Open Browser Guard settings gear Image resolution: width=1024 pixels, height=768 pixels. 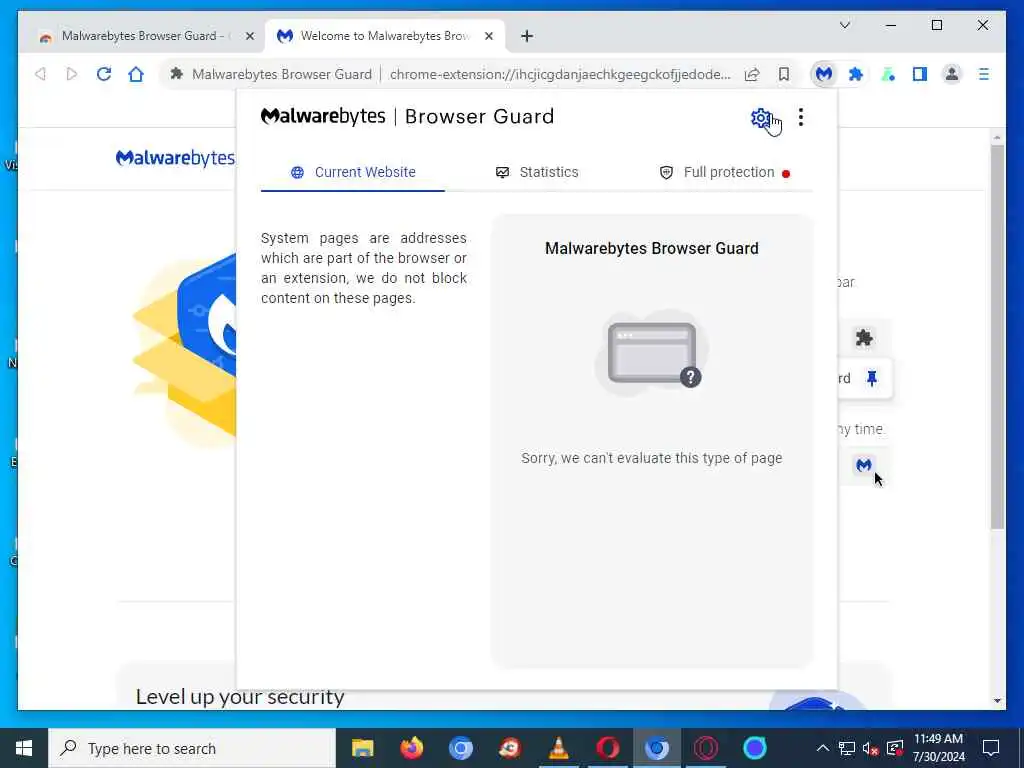point(760,118)
